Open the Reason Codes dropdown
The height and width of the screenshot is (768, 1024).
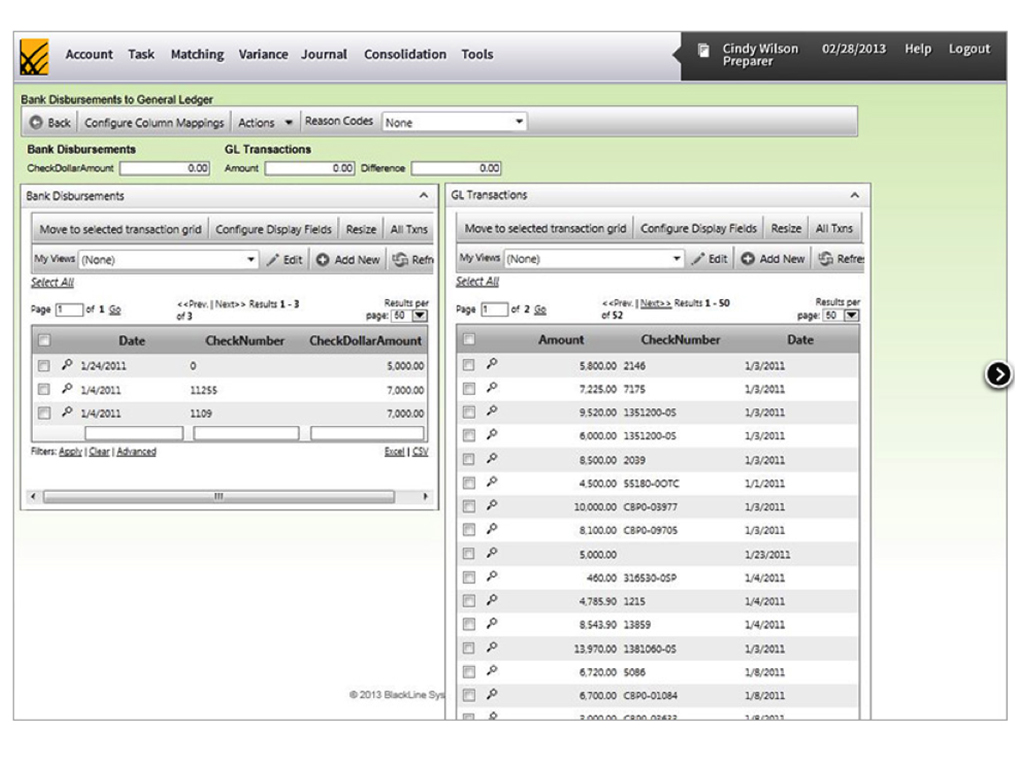(x=454, y=122)
